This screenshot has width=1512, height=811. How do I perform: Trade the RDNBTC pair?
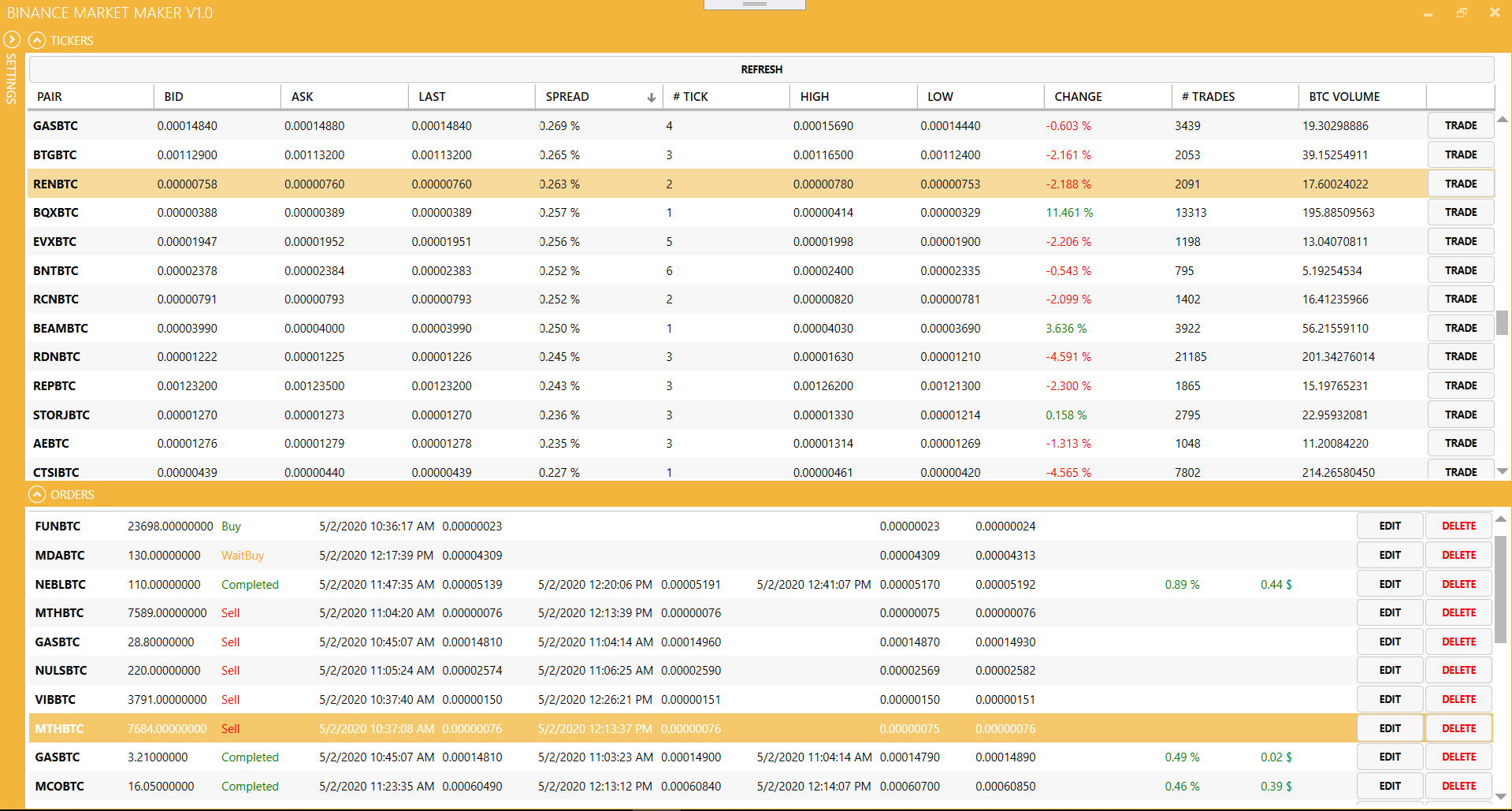(x=1461, y=356)
